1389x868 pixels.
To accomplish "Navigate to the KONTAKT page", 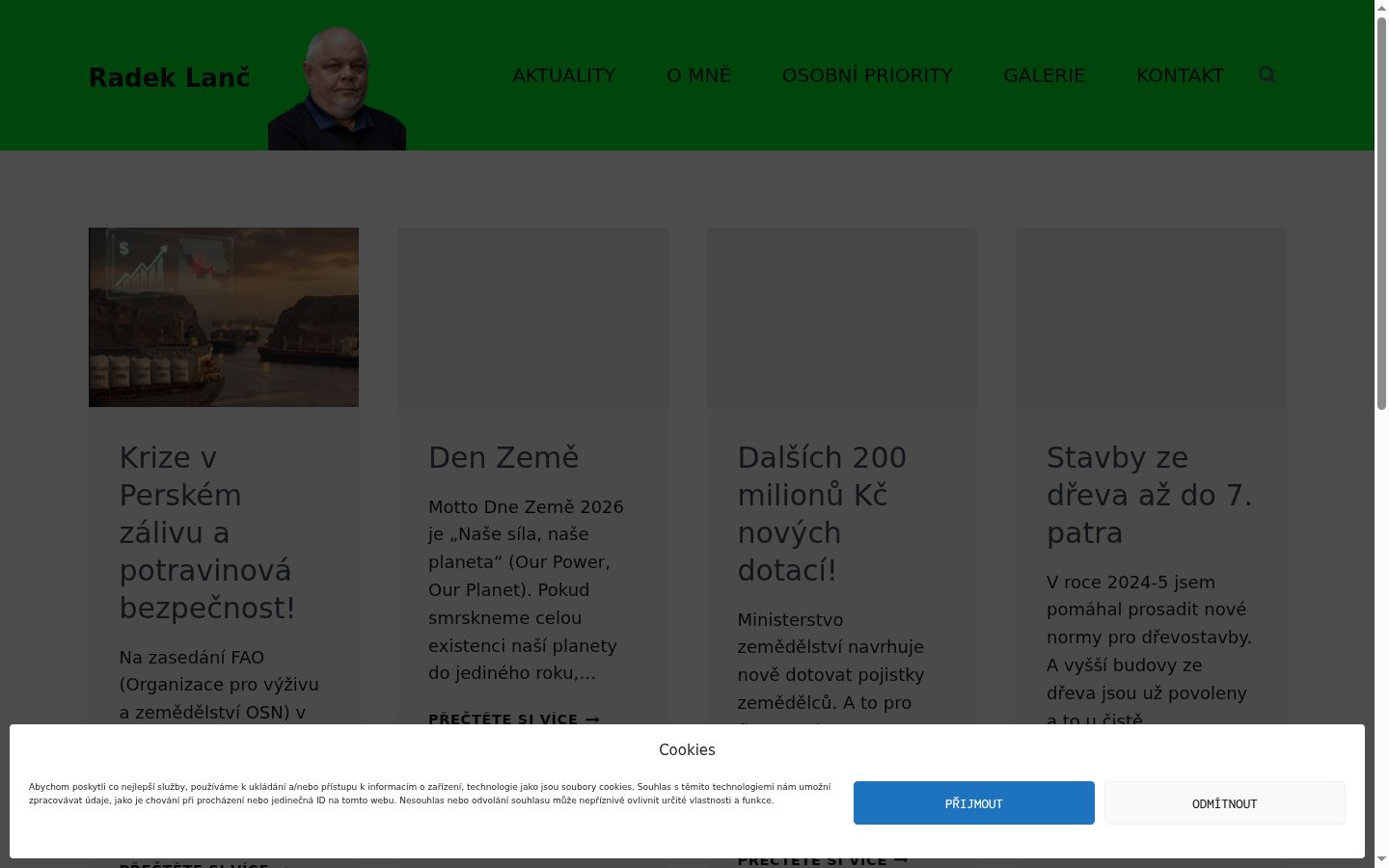I will click(x=1180, y=75).
